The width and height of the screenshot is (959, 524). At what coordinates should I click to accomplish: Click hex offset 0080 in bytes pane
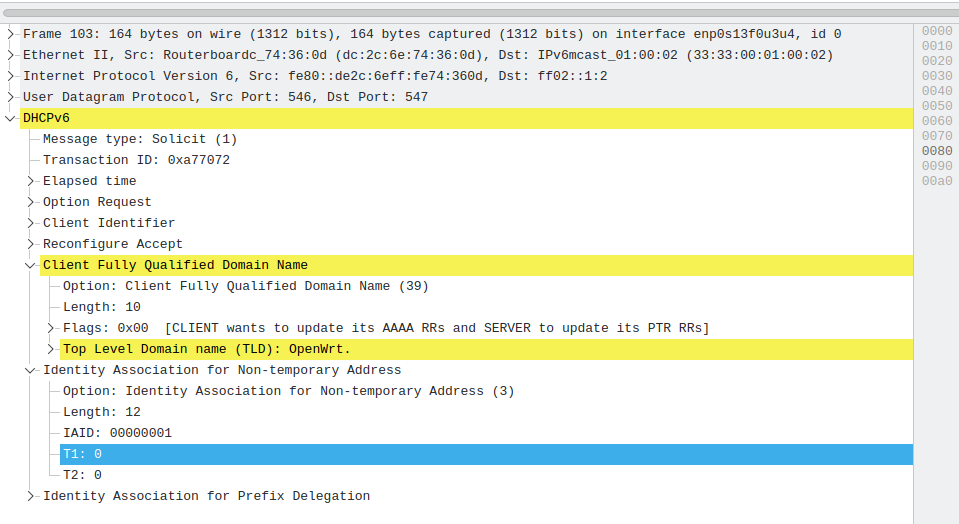click(937, 150)
